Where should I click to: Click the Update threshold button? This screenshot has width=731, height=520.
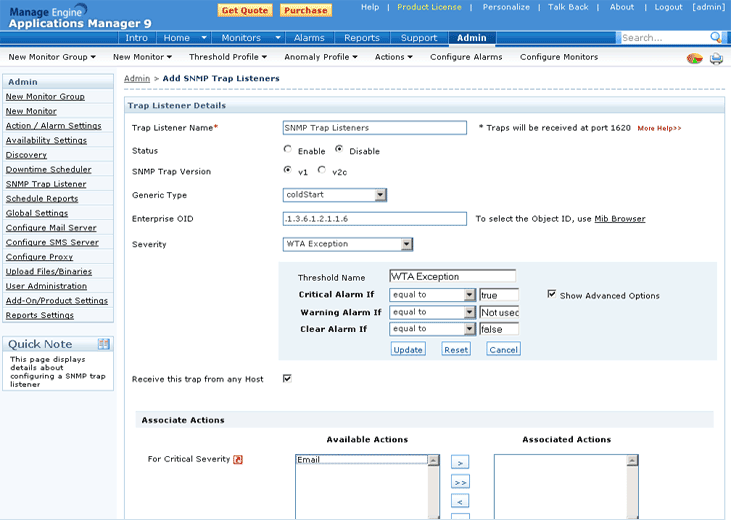(408, 349)
